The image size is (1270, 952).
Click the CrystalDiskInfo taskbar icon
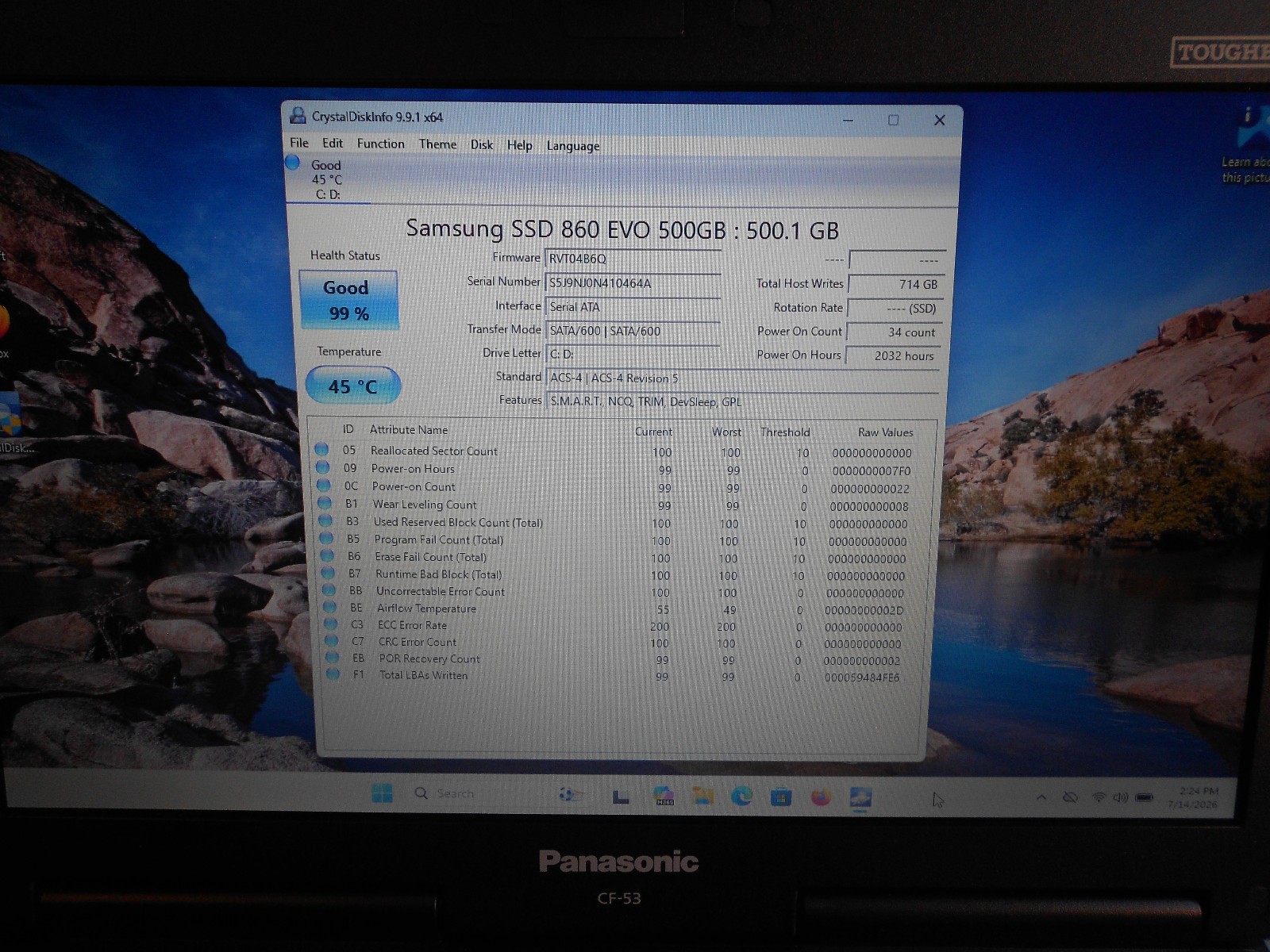tap(860, 797)
